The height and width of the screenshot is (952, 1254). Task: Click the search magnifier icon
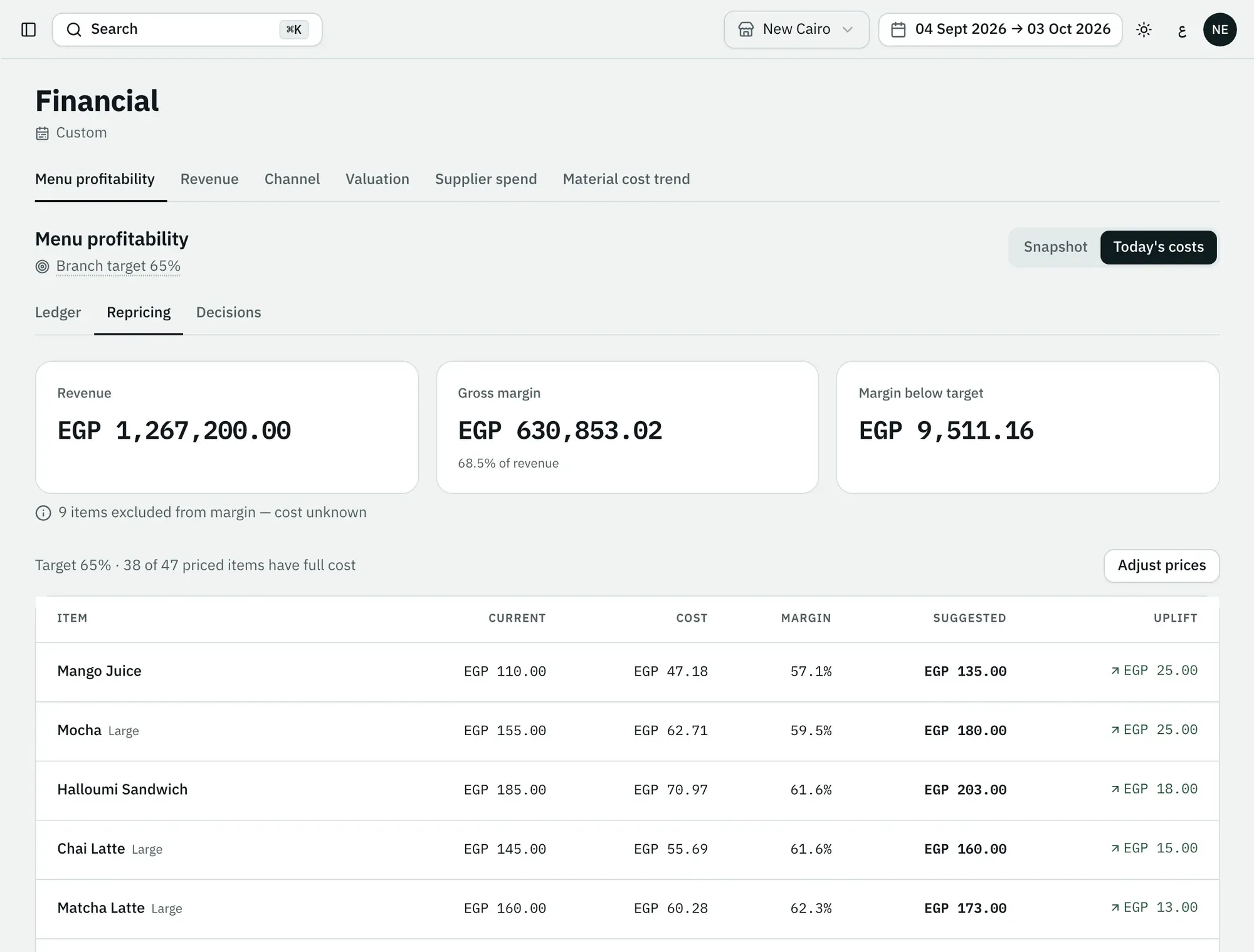(74, 29)
